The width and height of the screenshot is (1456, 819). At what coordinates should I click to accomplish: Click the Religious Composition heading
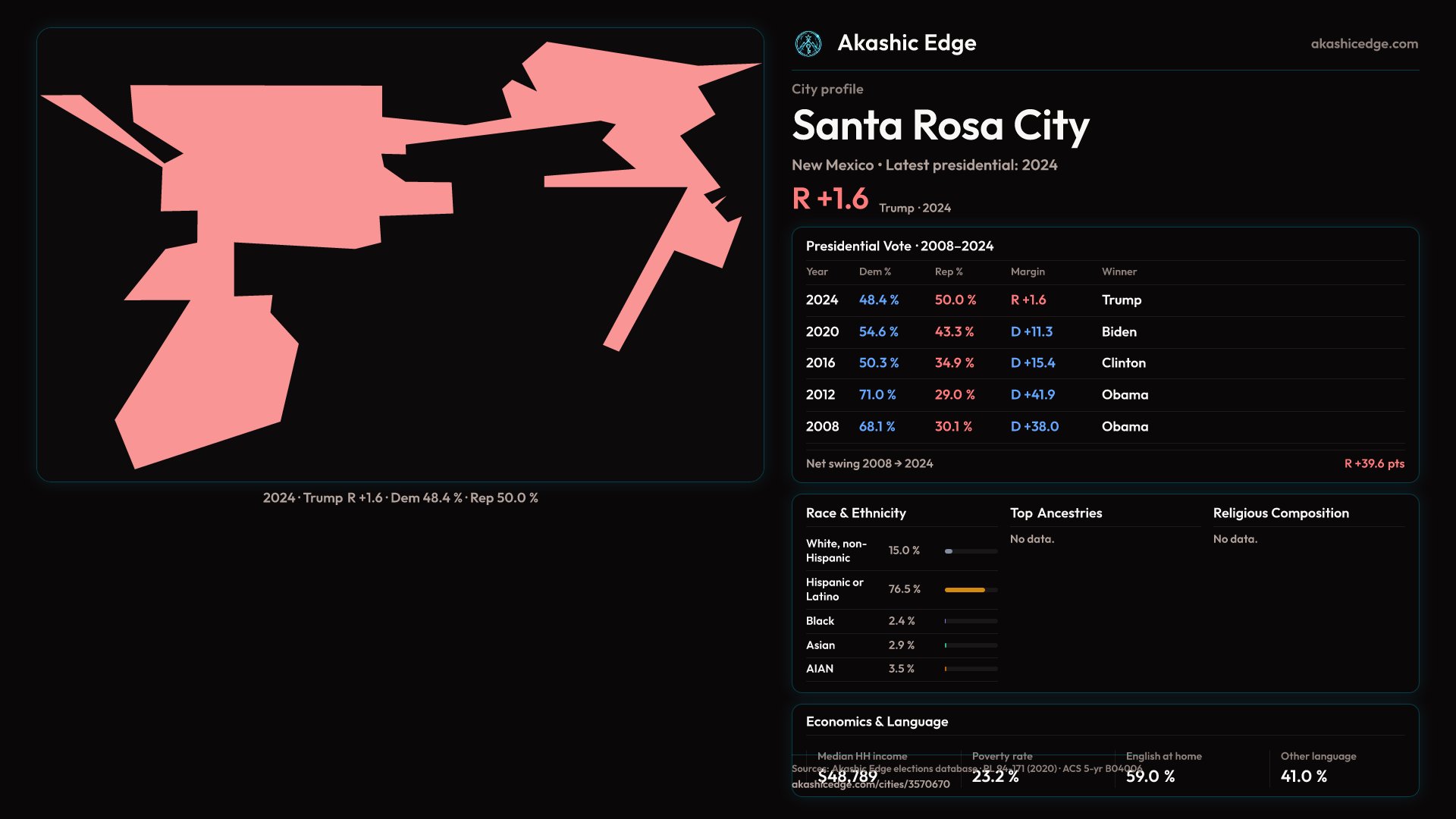pyautogui.click(x=1280, y=513)
